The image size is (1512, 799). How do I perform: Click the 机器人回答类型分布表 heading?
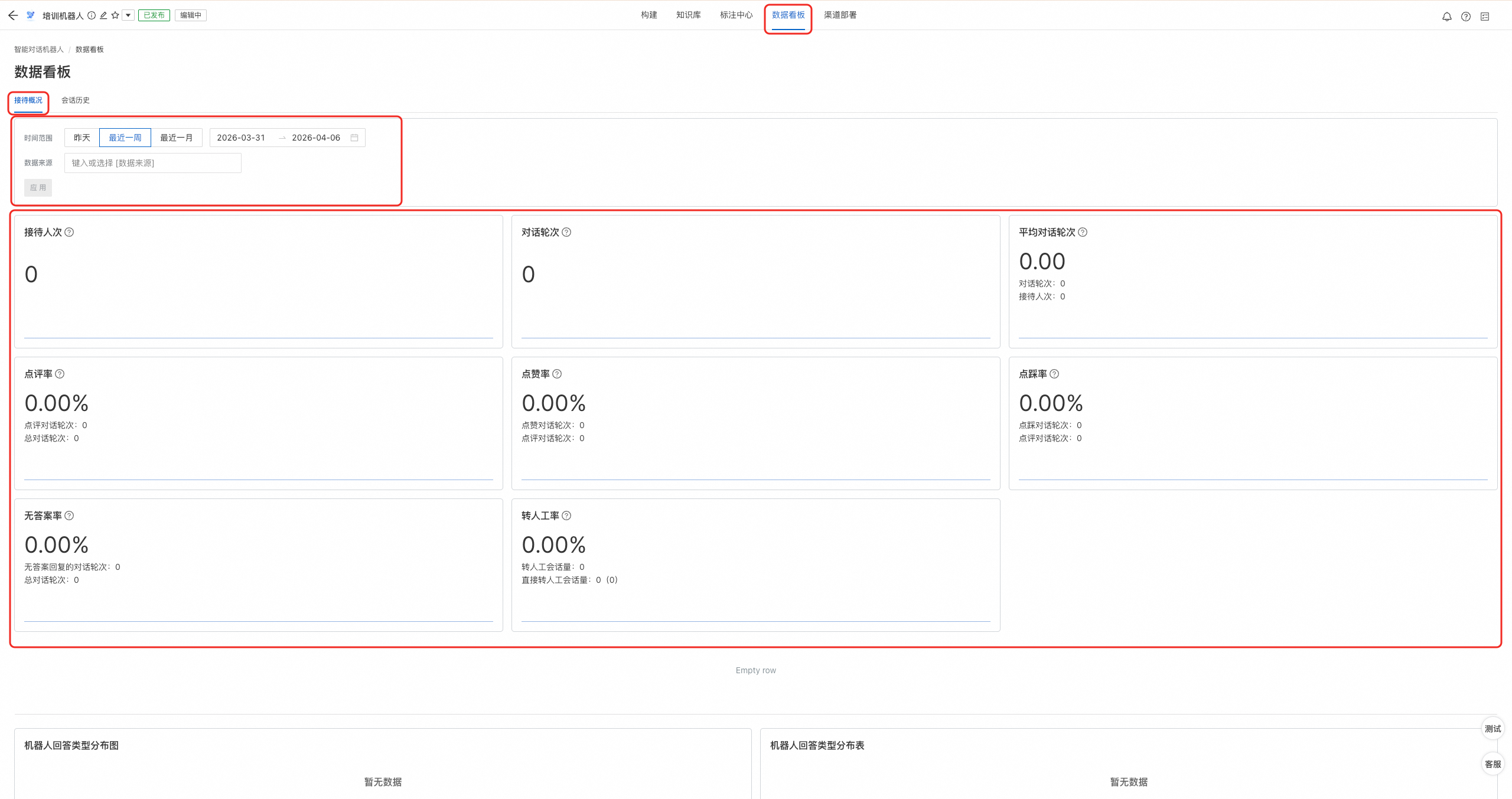point(817,746)
